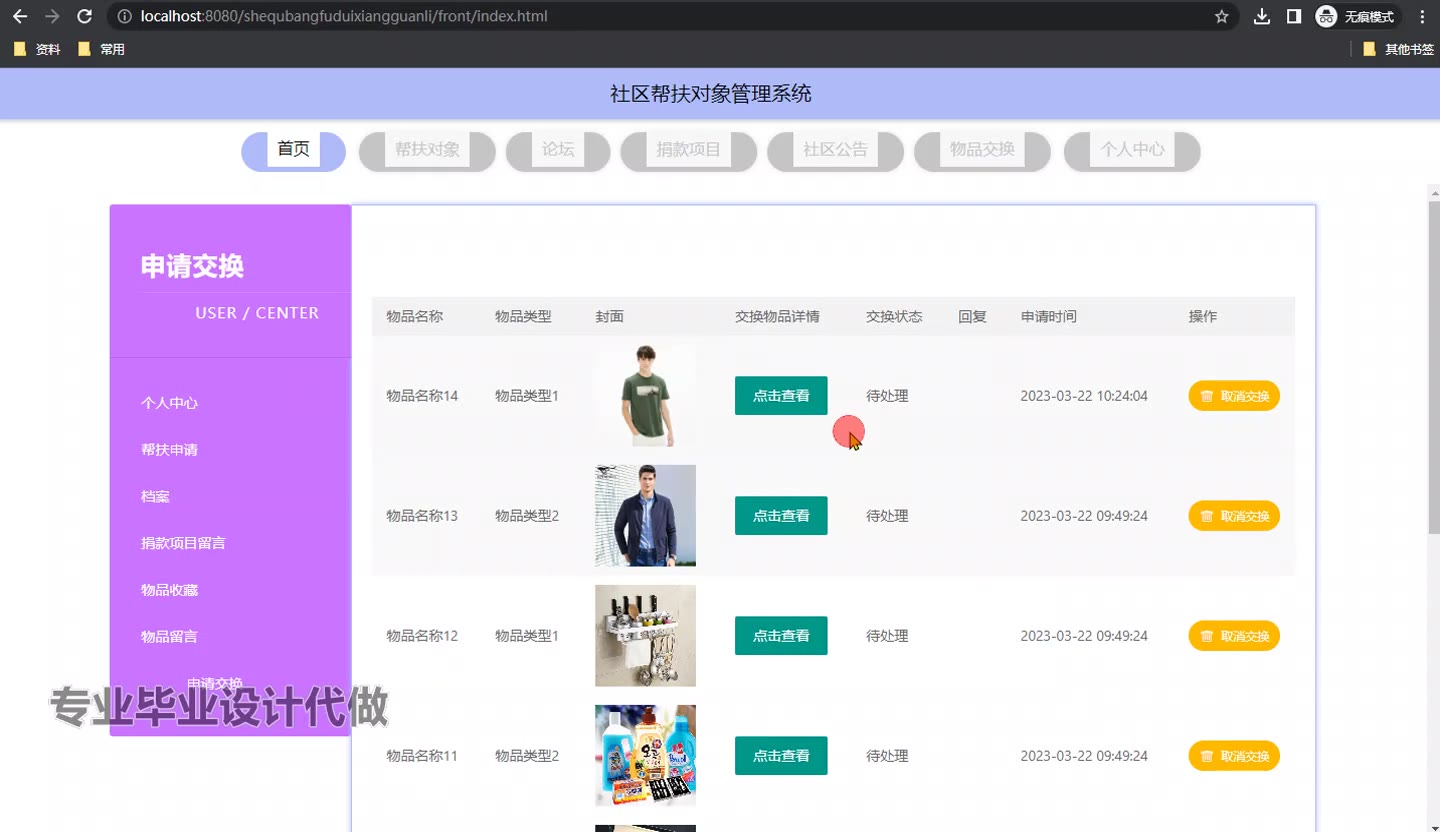Open the 其他书签 folder
Image resolution: width=1440 pixels, height=832 pixels.
coord(1398,49)
